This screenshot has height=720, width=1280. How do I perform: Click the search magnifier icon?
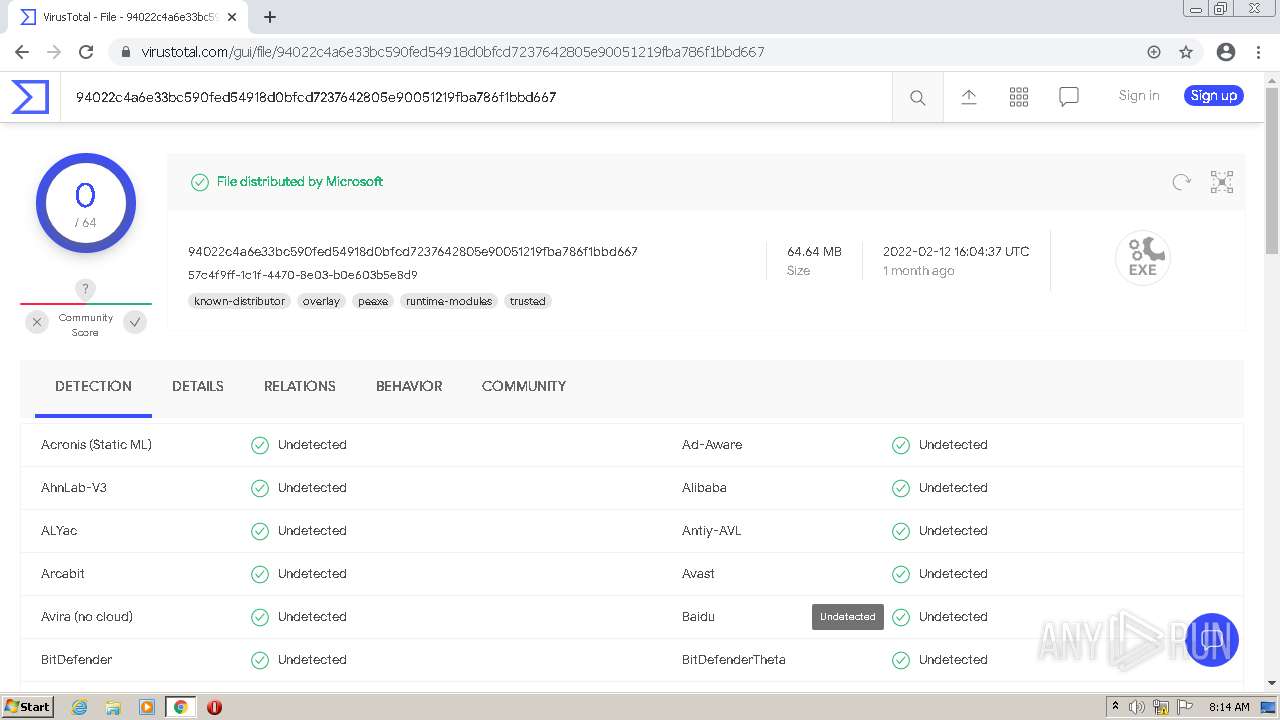coord(917,97)
